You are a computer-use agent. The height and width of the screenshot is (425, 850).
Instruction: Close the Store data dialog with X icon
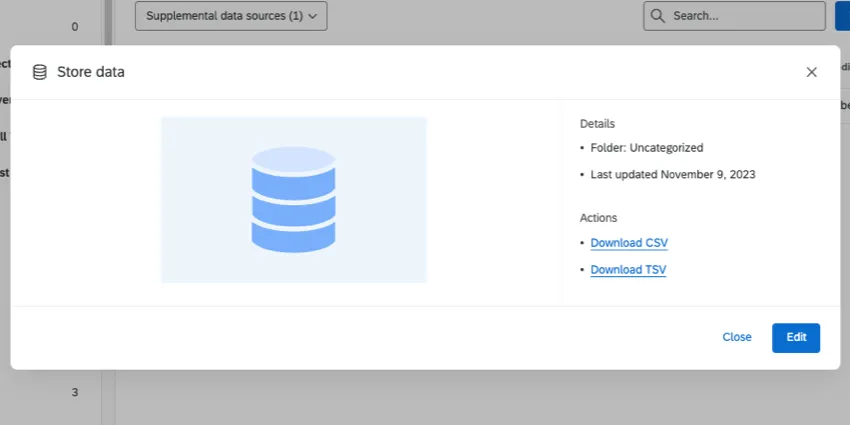click(x=811, y=72)
